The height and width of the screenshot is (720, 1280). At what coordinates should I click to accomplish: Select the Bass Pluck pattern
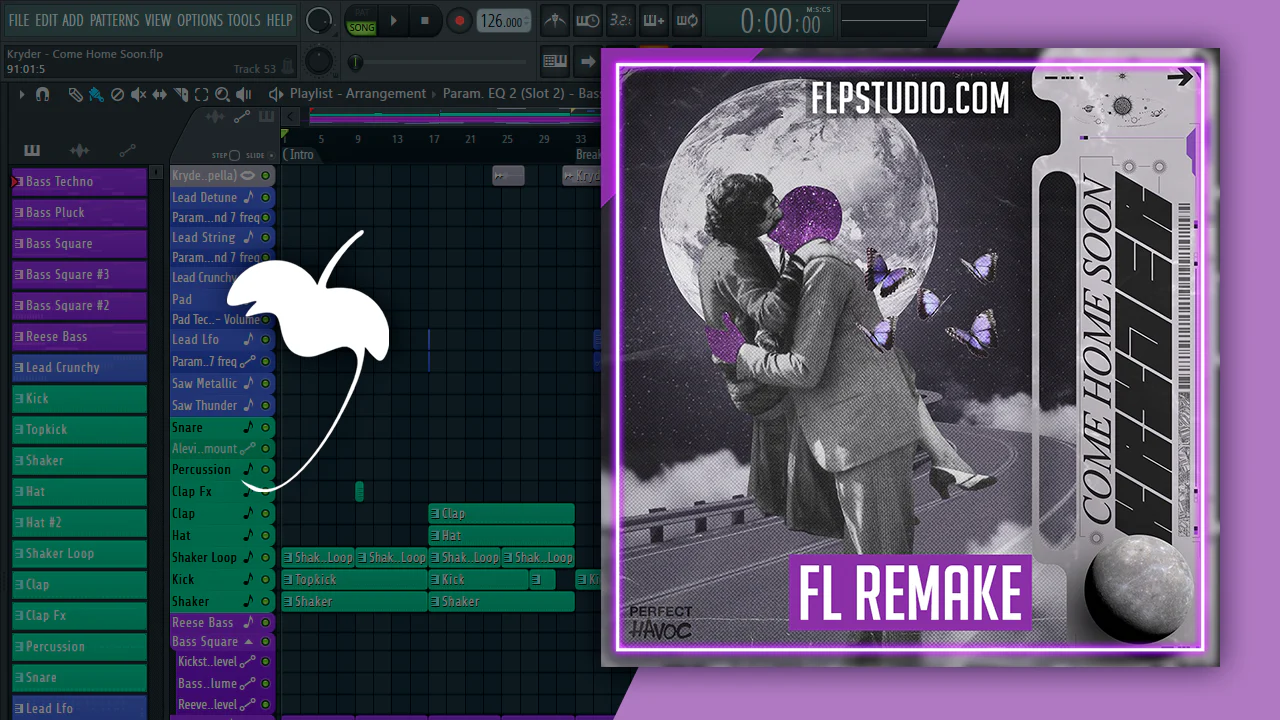pos(79,213)
